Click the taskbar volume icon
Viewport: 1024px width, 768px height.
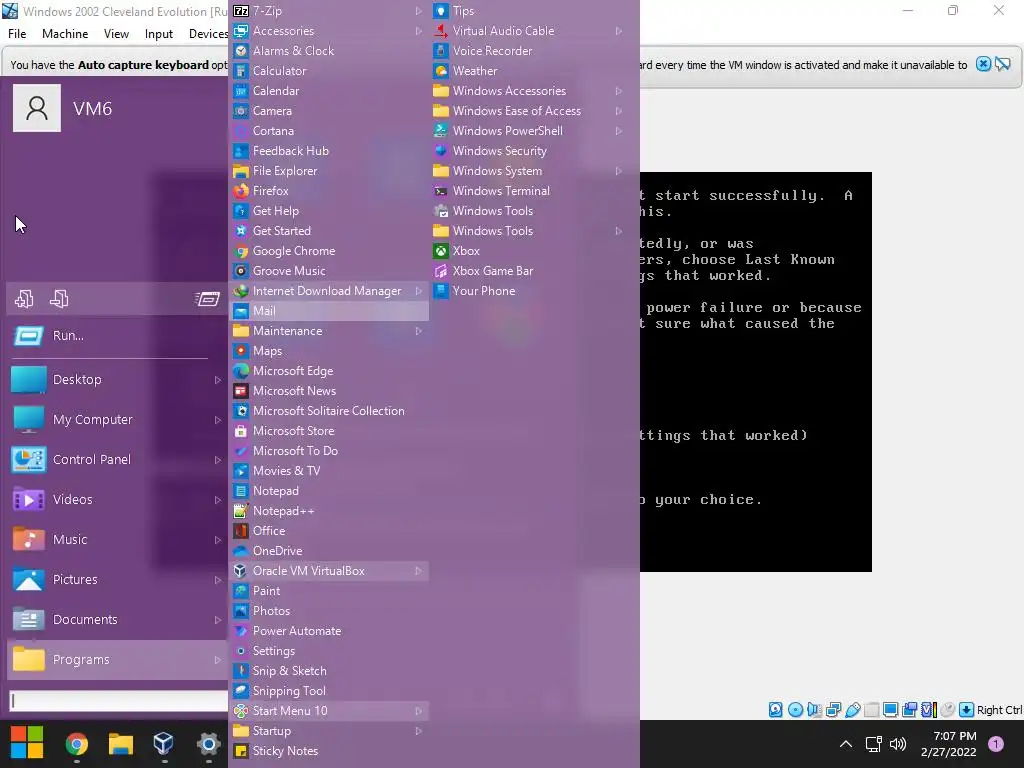click(898, 744)
